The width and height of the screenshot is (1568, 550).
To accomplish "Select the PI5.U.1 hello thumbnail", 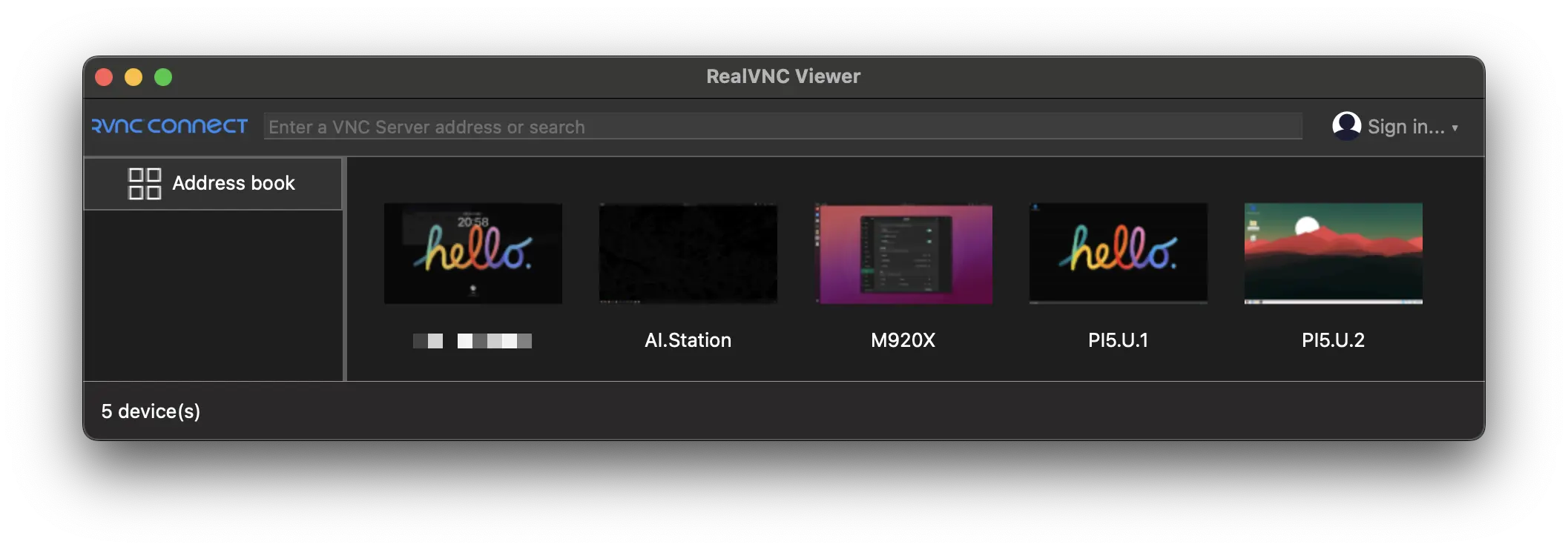I will (1118, 254).
